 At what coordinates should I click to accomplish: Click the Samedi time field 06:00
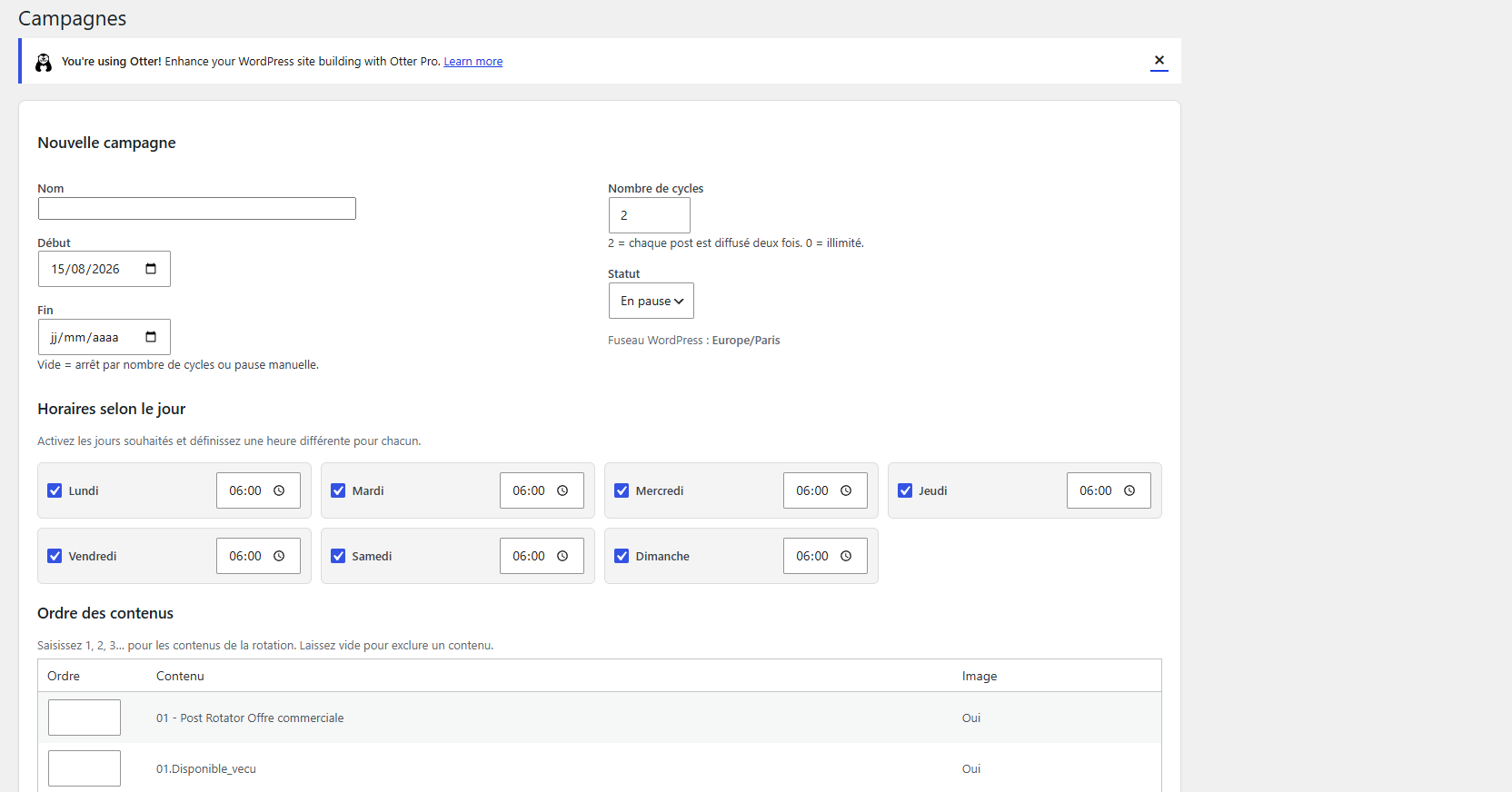[542, 556]
